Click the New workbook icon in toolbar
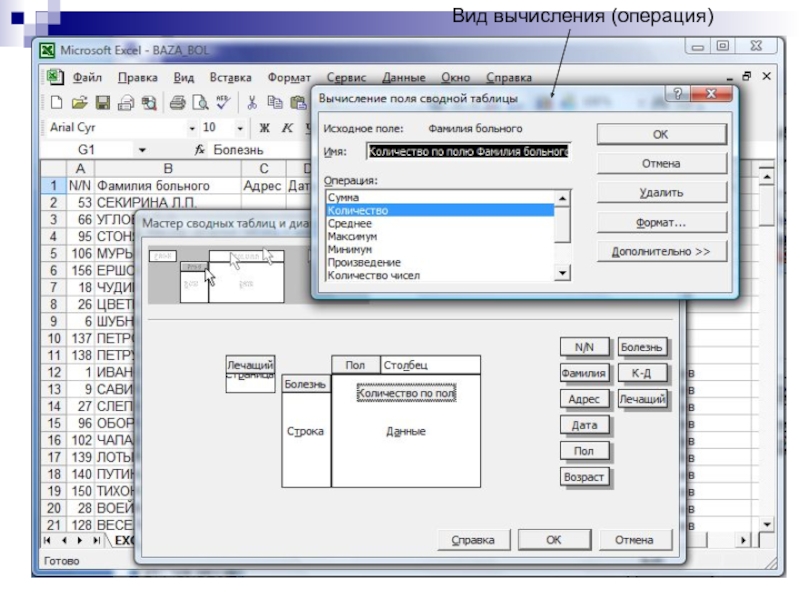Viewport: 800px width, 600px height. 57,102
